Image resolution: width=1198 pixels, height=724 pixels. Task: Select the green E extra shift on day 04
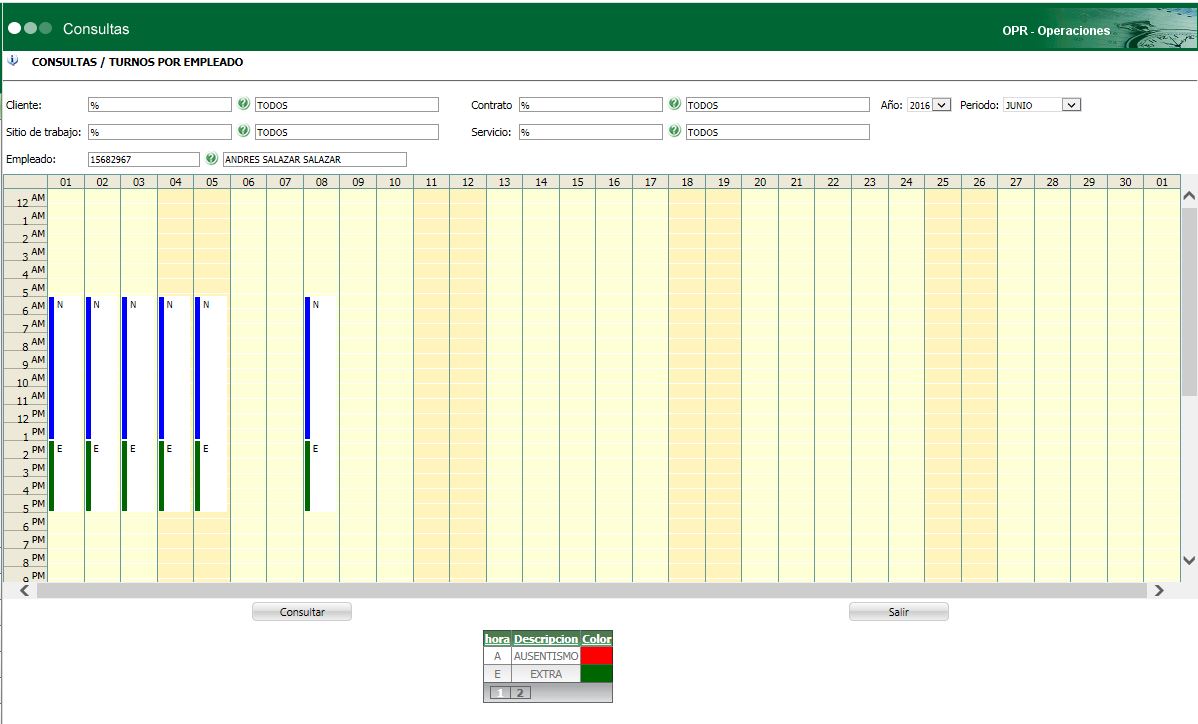point(175,476)
